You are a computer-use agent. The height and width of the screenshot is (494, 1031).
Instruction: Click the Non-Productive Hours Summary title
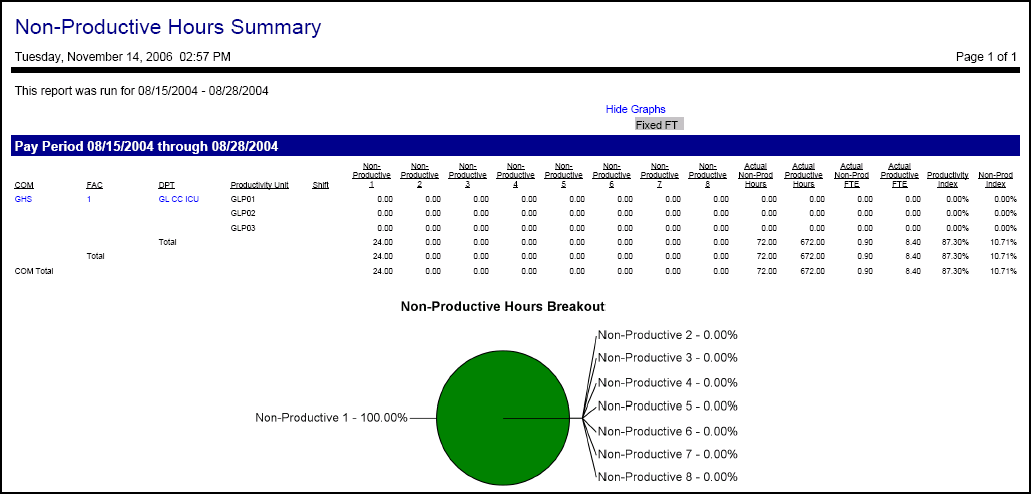(168, 28)
